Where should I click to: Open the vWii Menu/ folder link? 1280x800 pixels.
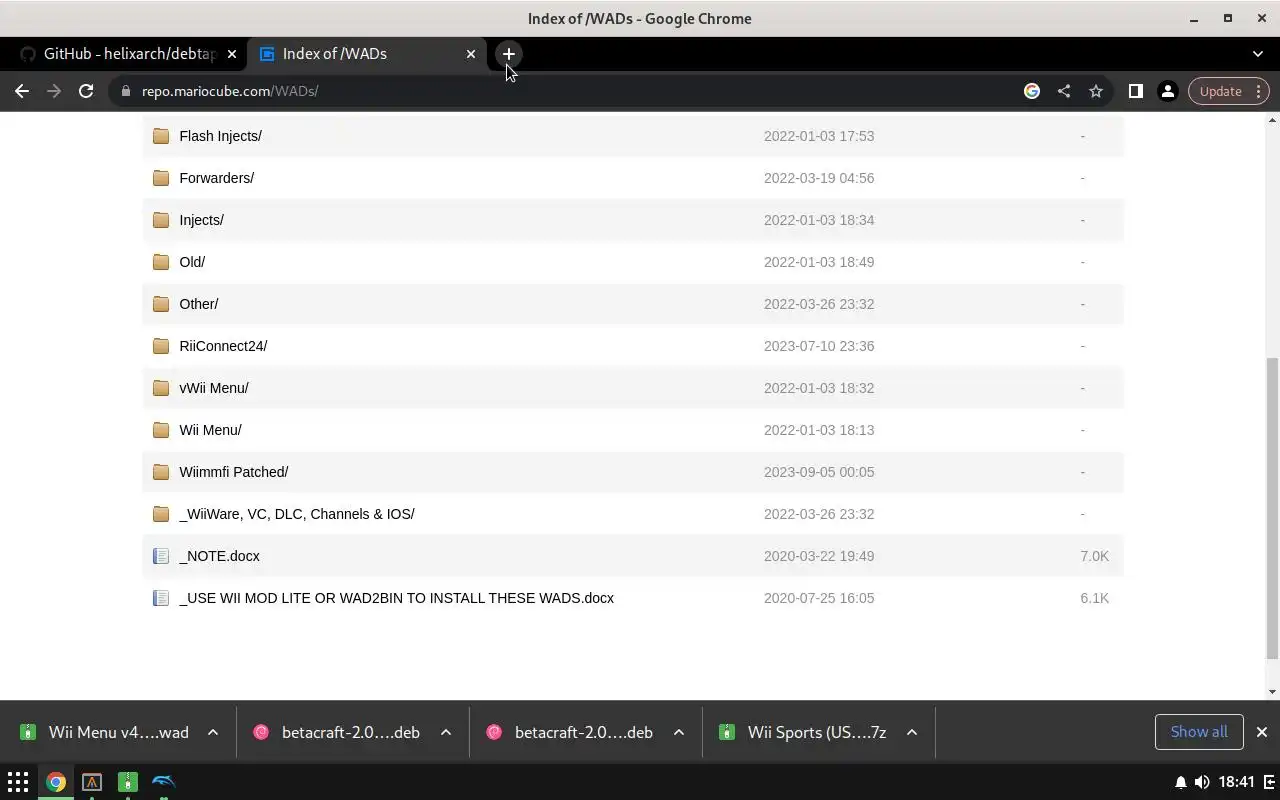coord(214,388)
